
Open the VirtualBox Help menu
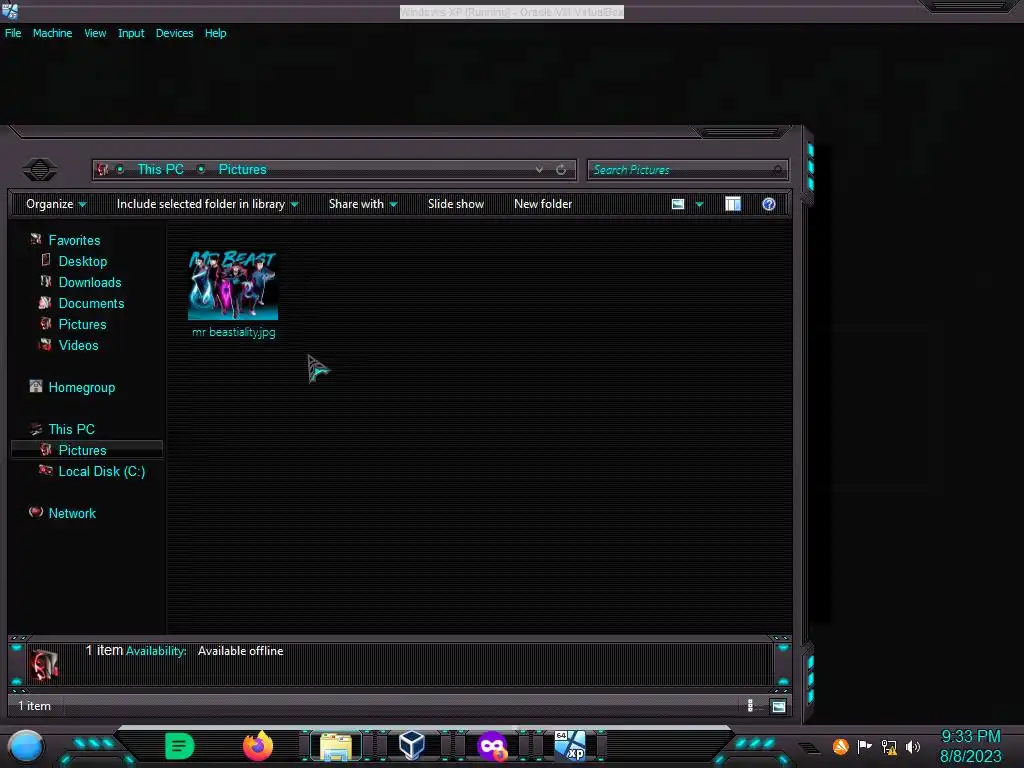(216, 33)
